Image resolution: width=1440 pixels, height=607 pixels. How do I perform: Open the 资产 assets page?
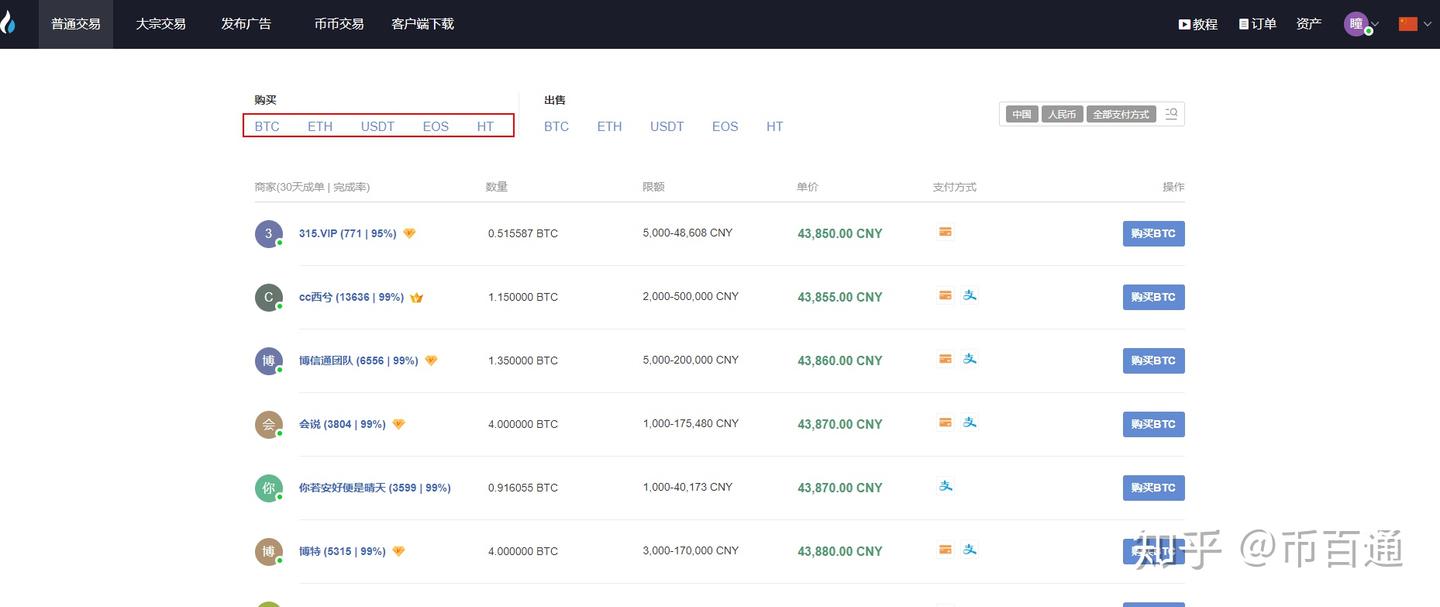tap(1309, 24)
